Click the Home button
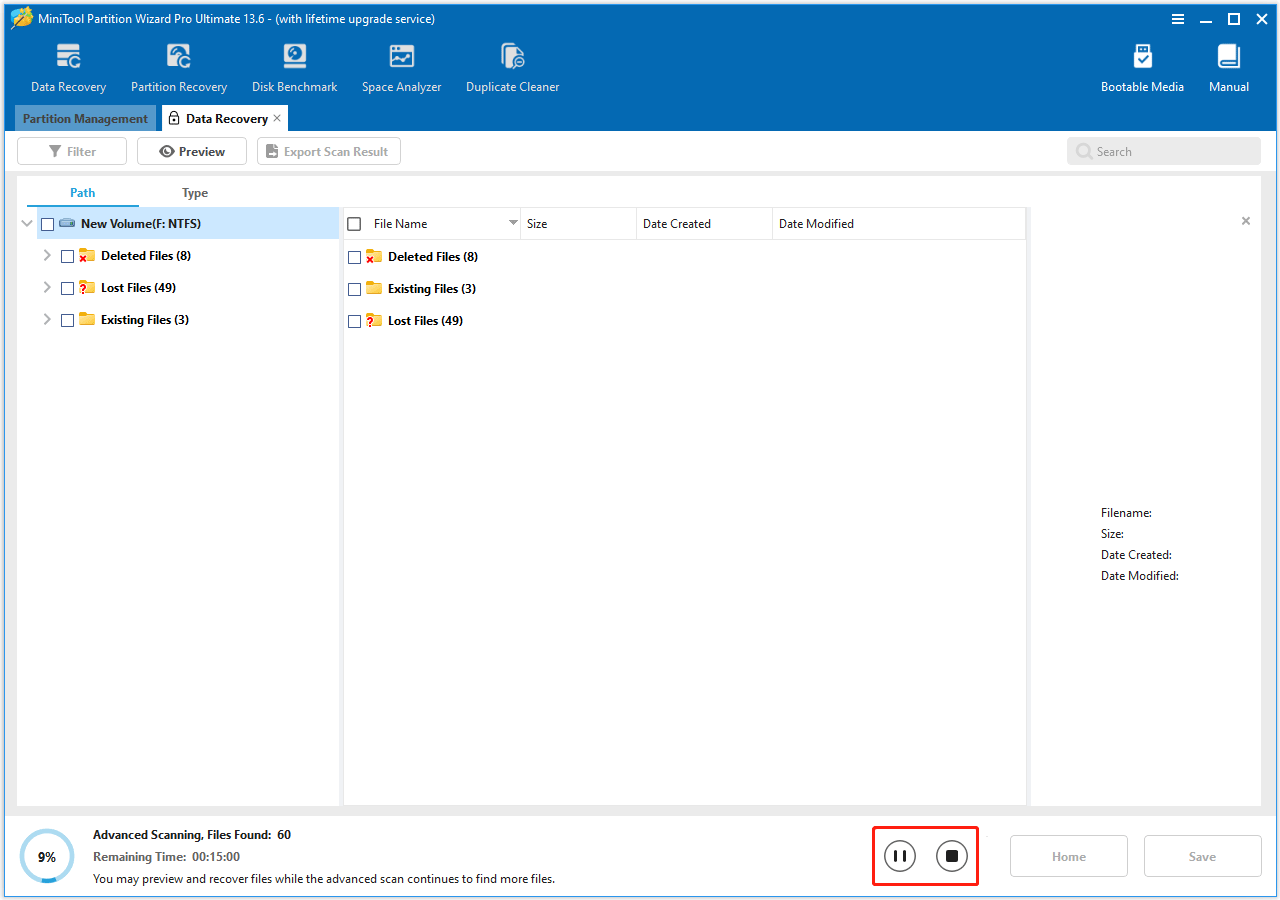1280x900 pixels. [x=1068, y=856]
